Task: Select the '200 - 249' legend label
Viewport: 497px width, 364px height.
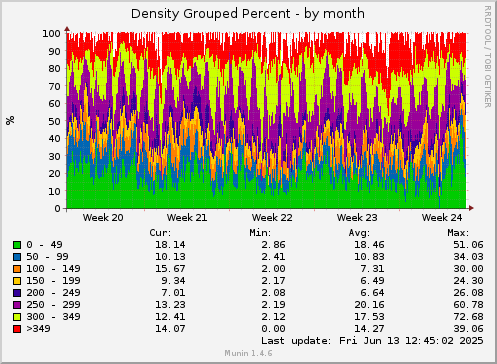Action: 53,293
